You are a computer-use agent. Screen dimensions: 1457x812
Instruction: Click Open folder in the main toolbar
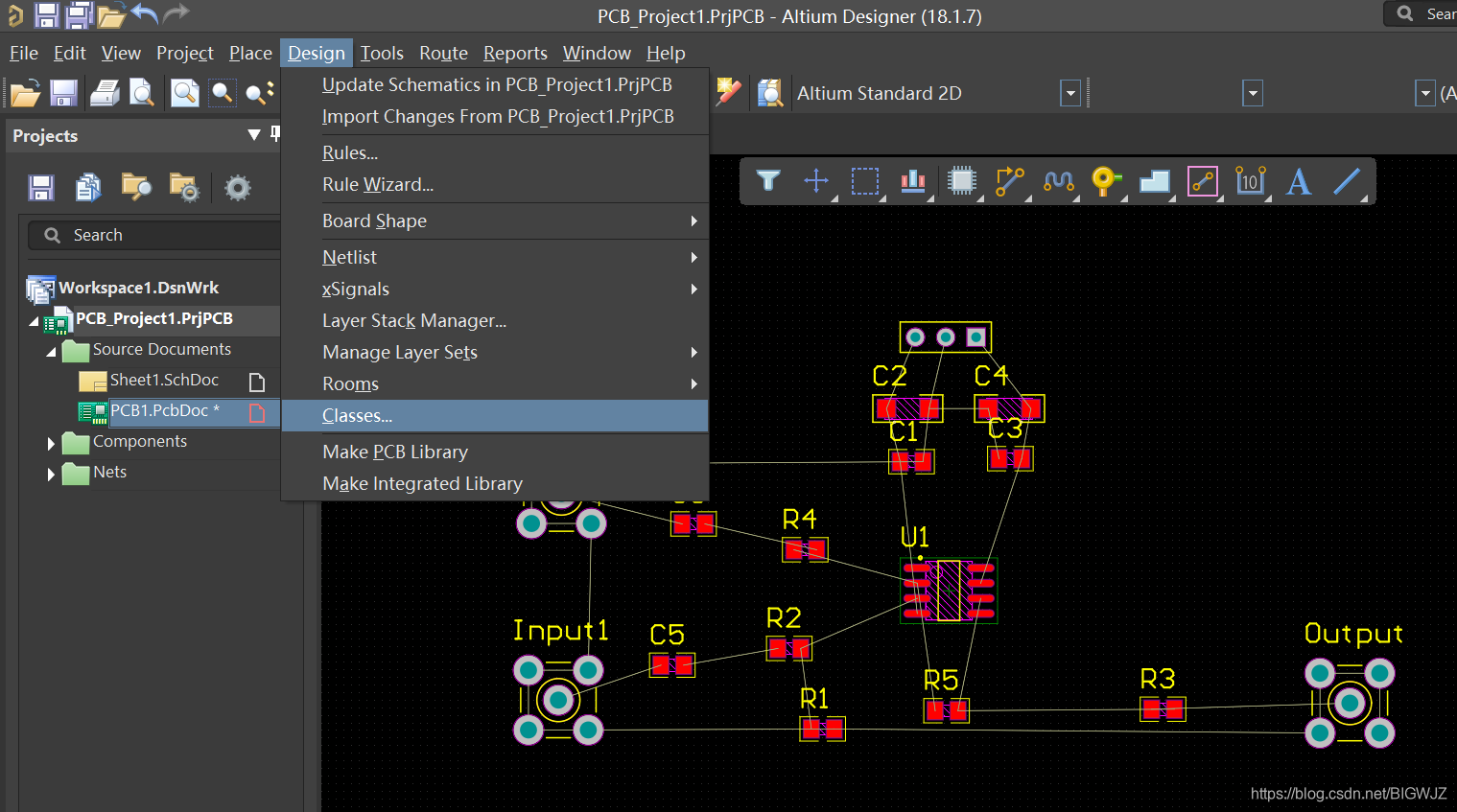coord(25,93)
